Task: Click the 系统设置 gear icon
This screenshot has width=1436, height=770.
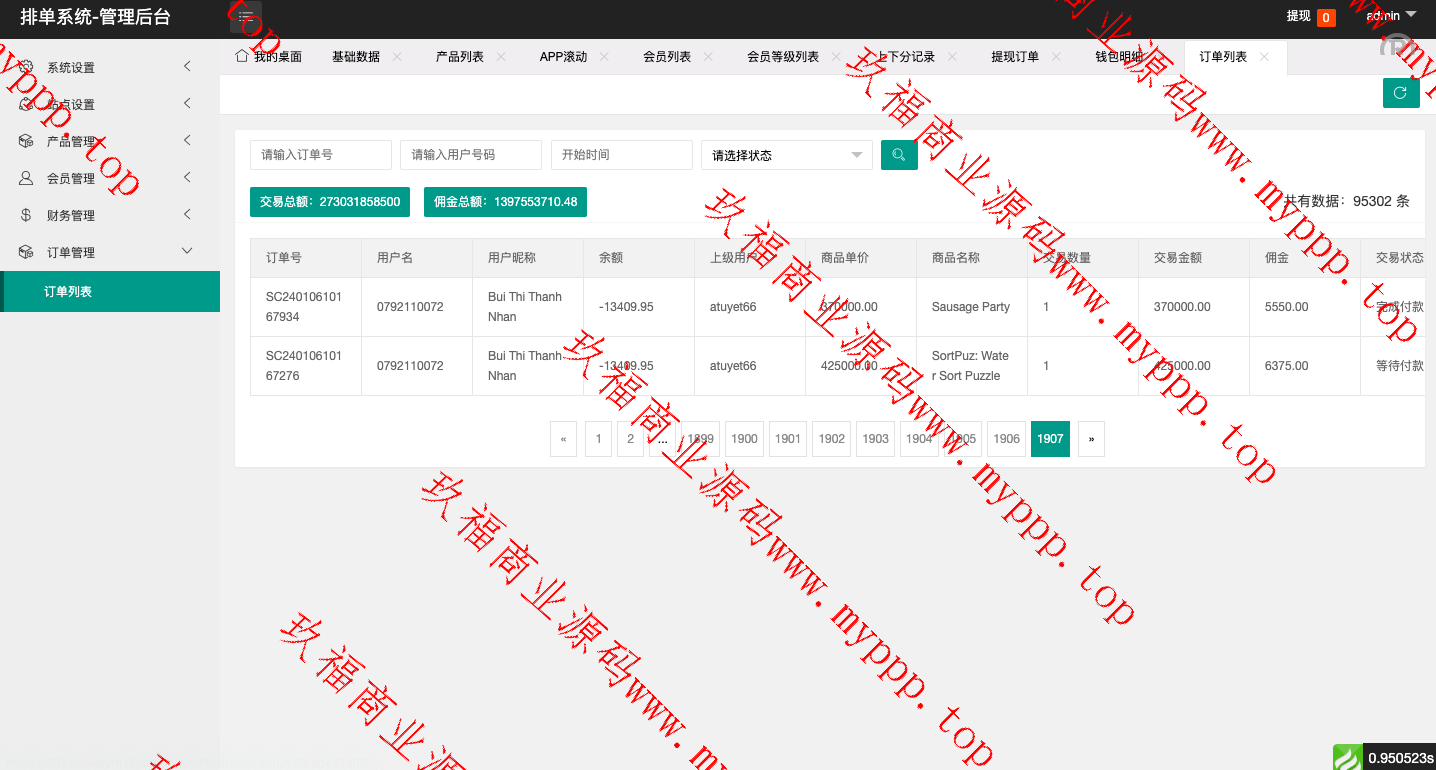Action: click(x=26, y=67)
